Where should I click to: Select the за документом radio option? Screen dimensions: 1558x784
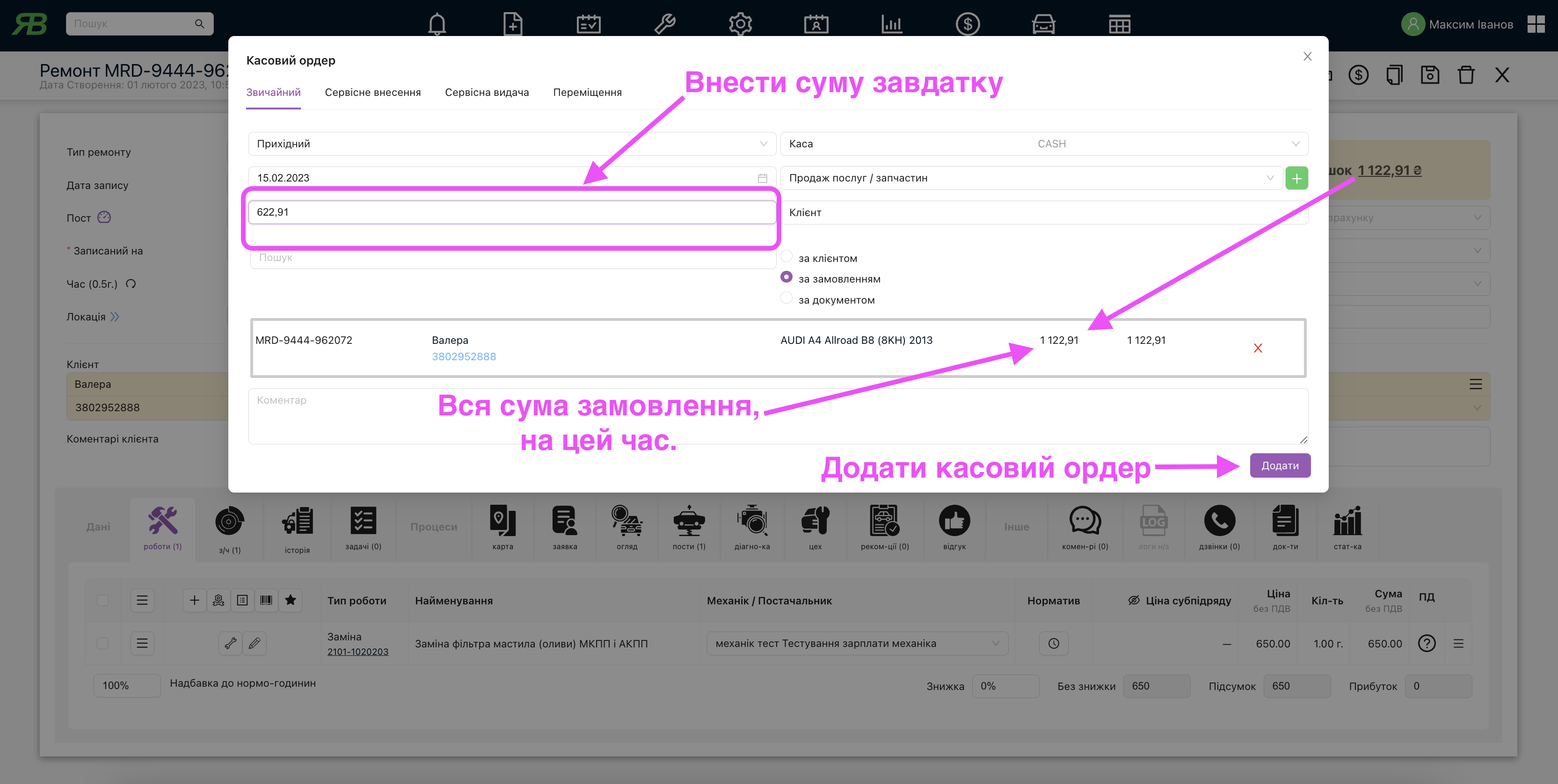786,298
